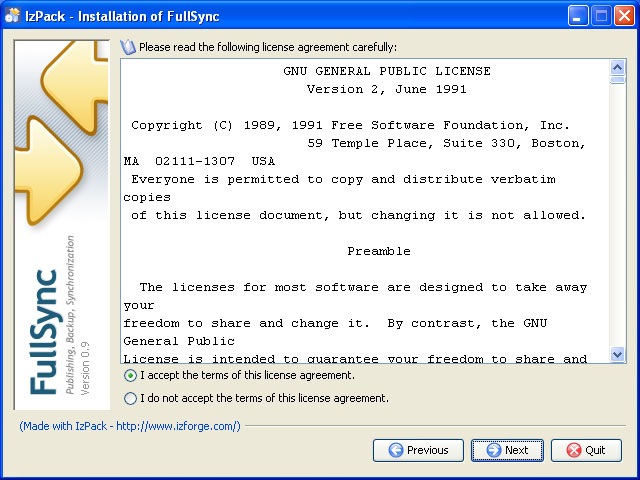
Task: Click the license scrollbar up arrow
Action: (618, 67)
